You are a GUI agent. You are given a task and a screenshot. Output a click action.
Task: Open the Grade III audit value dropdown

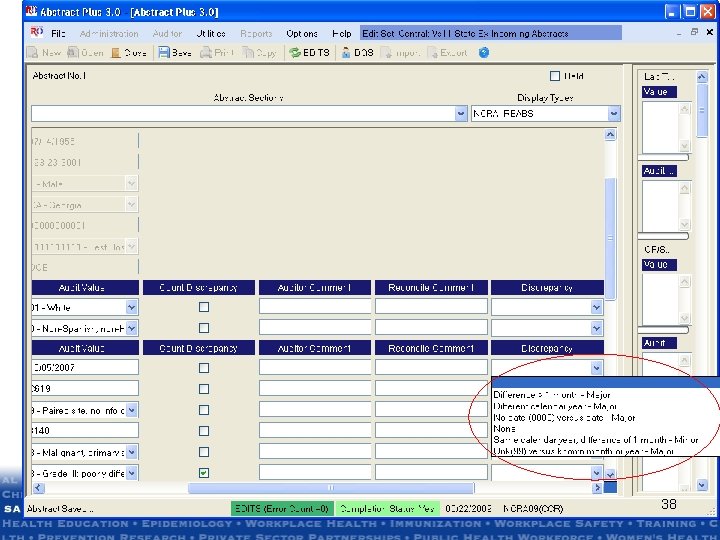tap(131, 473)
